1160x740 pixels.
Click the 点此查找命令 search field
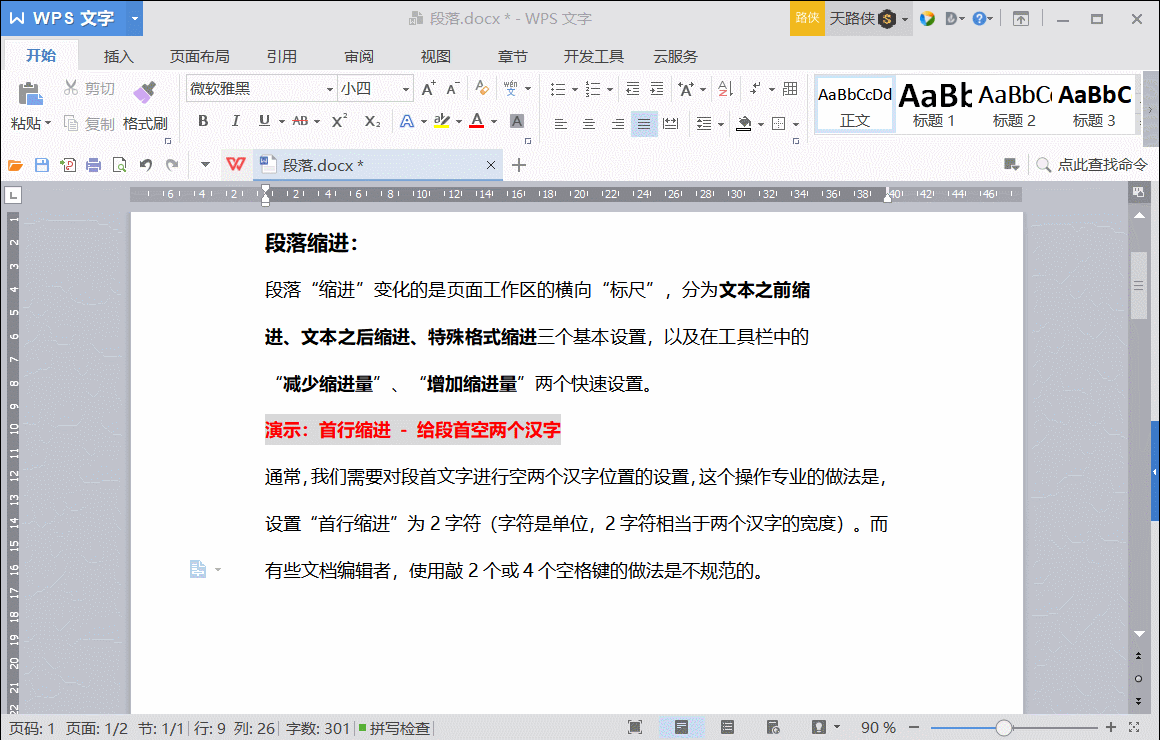pyautogui.click(x=1093, y=165)
